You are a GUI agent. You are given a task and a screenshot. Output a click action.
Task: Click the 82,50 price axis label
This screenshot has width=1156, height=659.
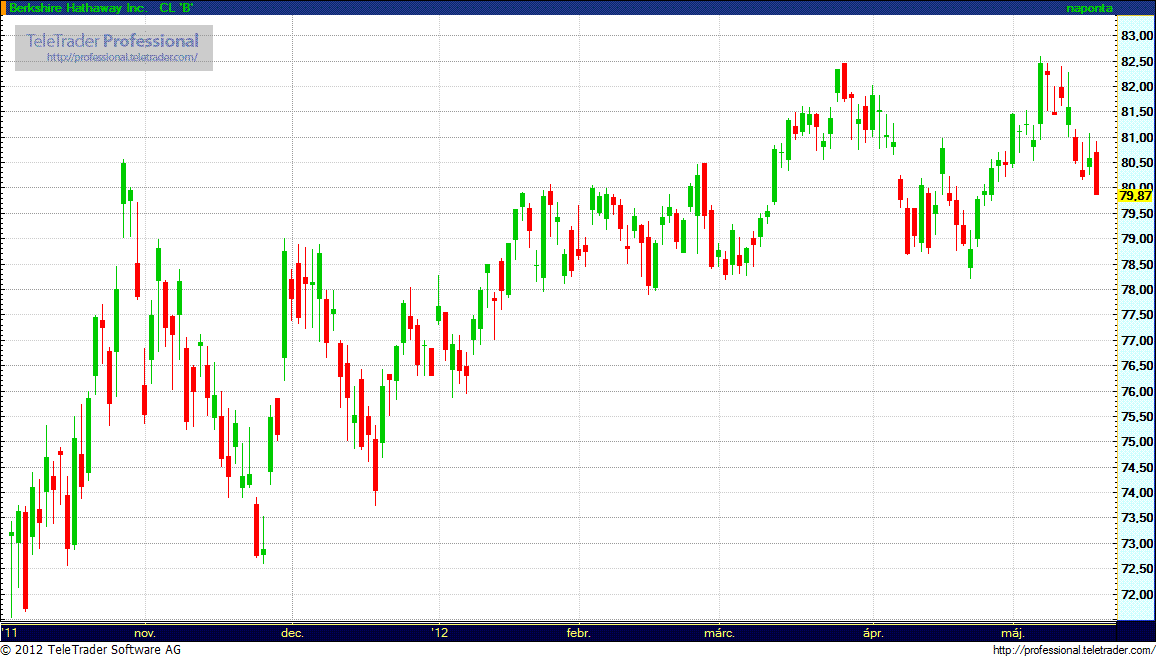coord(1136,61)
